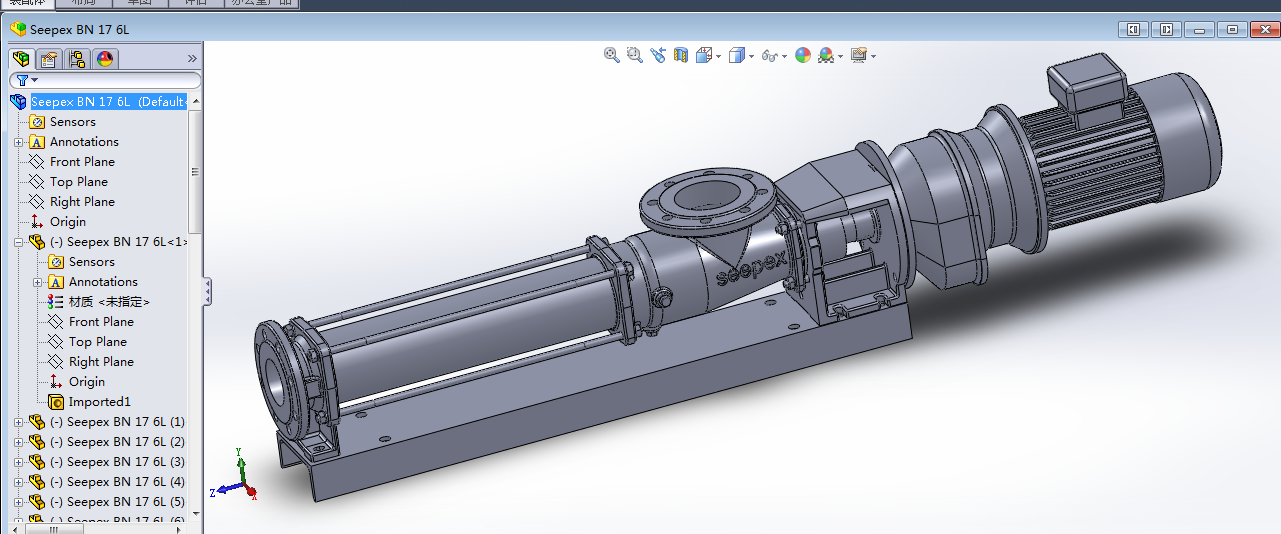Select Origin under Seepex BN 17 6L<1>
1281x534 pixels.
[87, 382]
